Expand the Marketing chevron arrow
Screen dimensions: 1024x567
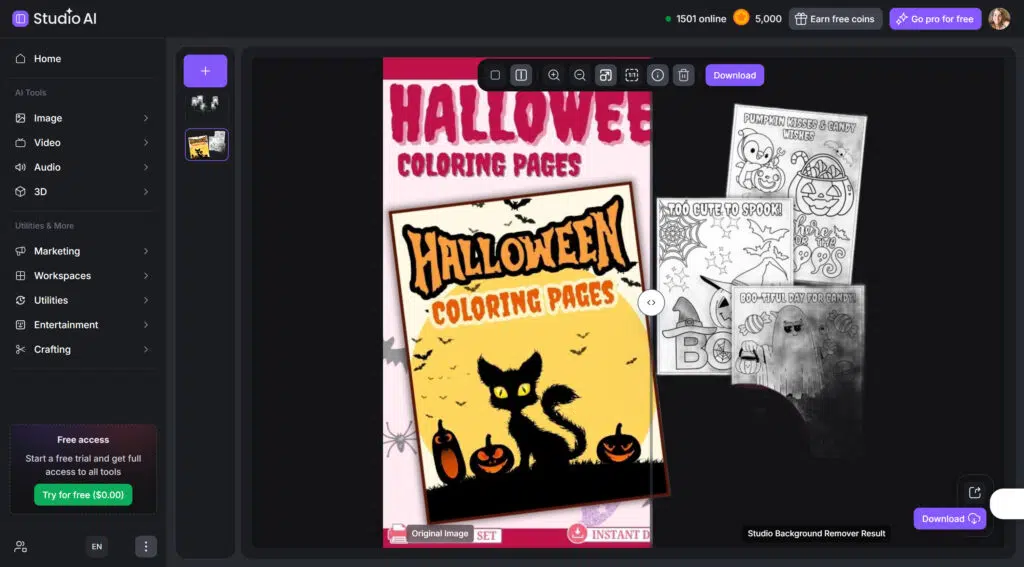click(146, 251)
